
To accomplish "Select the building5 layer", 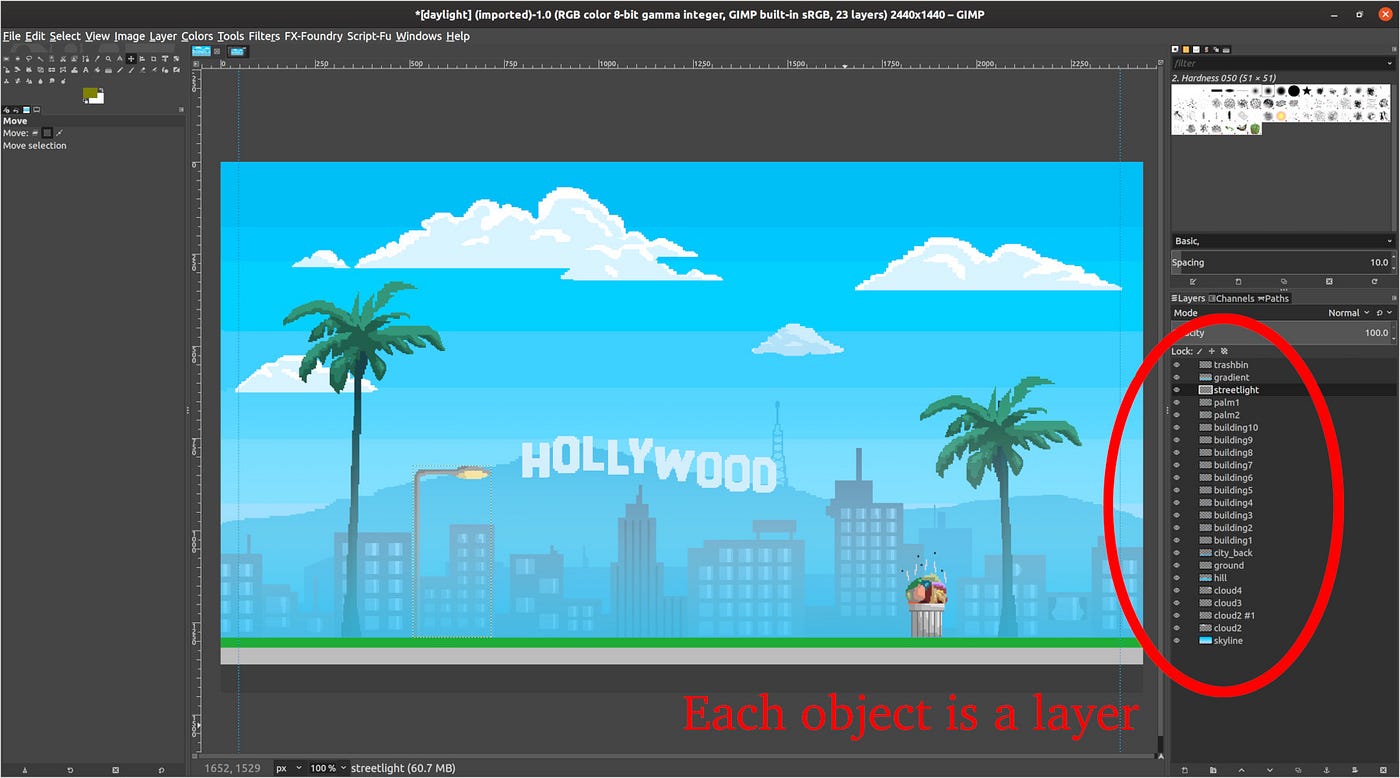I will [x=1233, y=490].
